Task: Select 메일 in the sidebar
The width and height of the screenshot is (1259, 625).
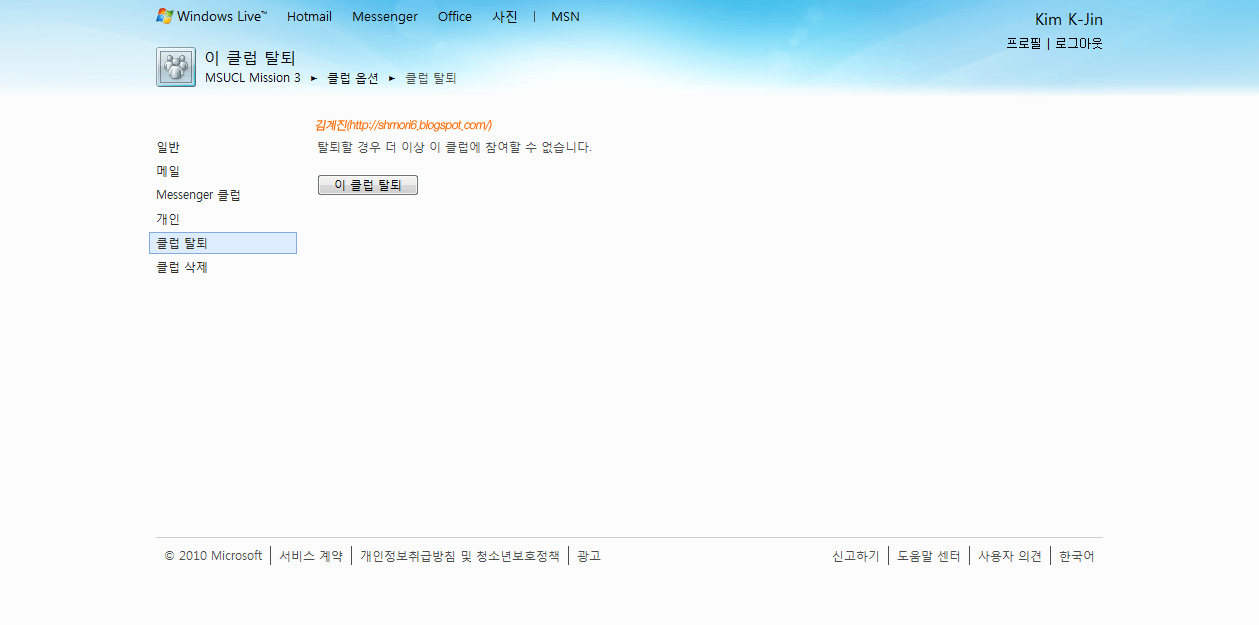Action: coord(168,171)
